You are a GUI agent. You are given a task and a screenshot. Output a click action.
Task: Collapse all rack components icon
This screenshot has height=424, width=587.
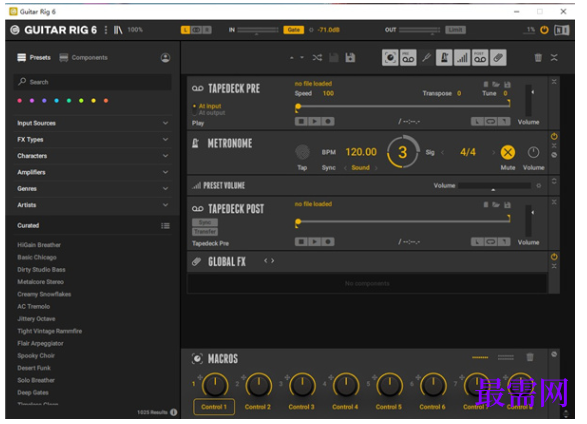554,58
